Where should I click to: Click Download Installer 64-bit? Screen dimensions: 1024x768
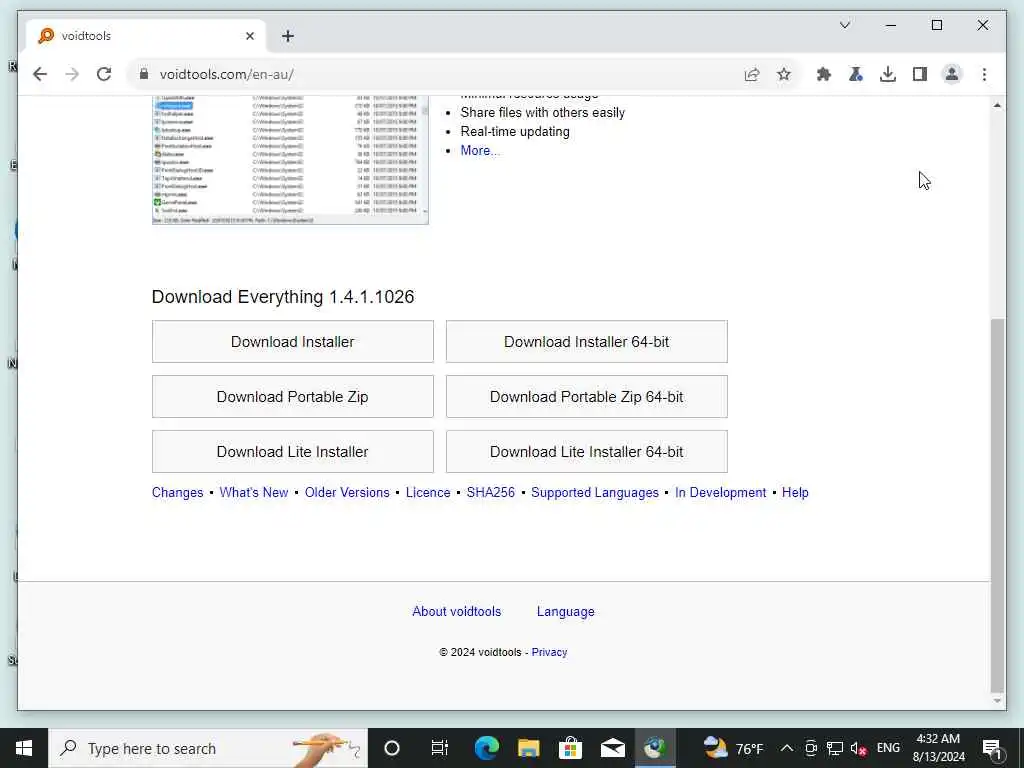click(x=586, y=342)
